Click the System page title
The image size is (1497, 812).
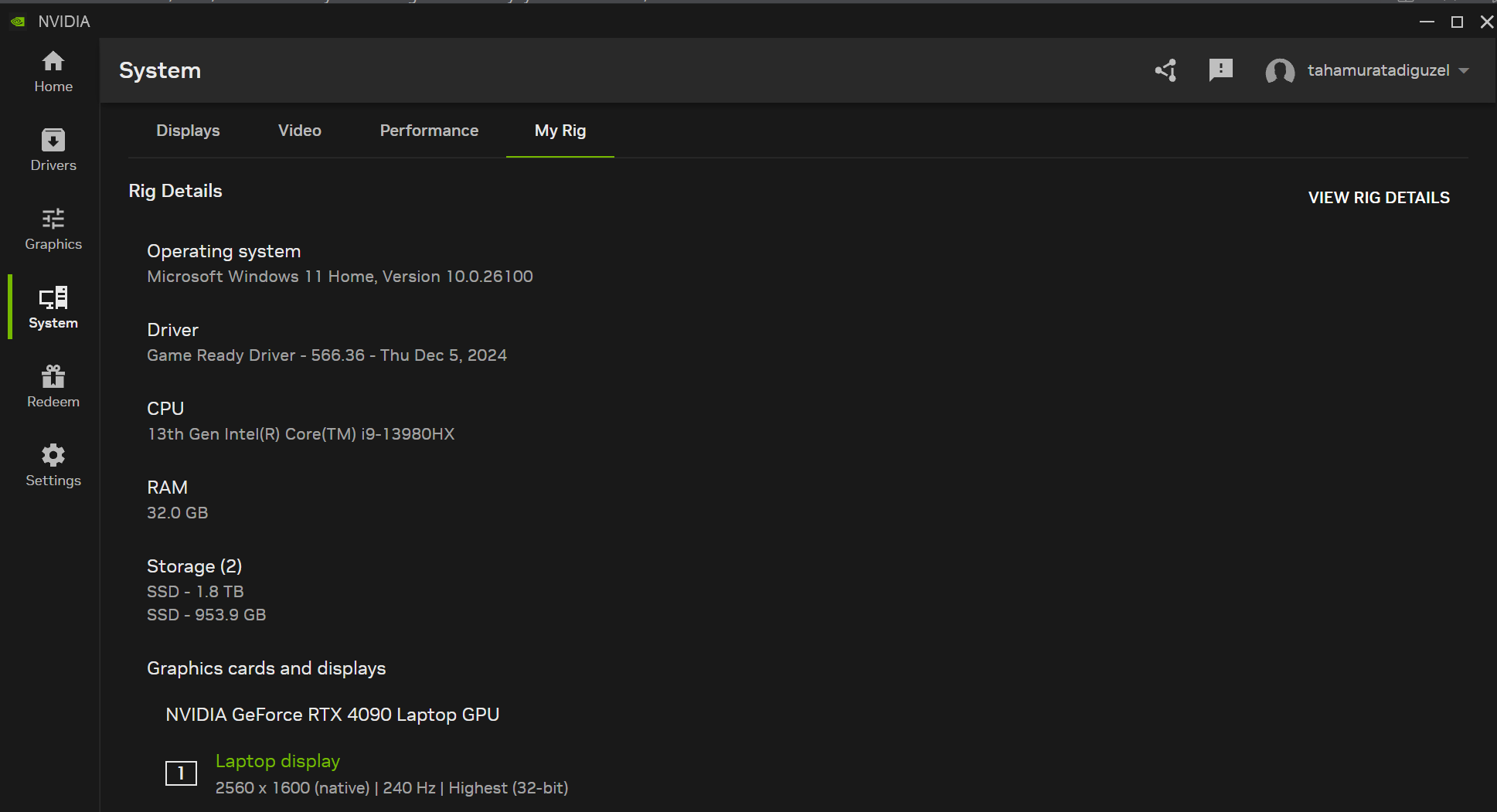pyautogui.click(x=160, y=70)
